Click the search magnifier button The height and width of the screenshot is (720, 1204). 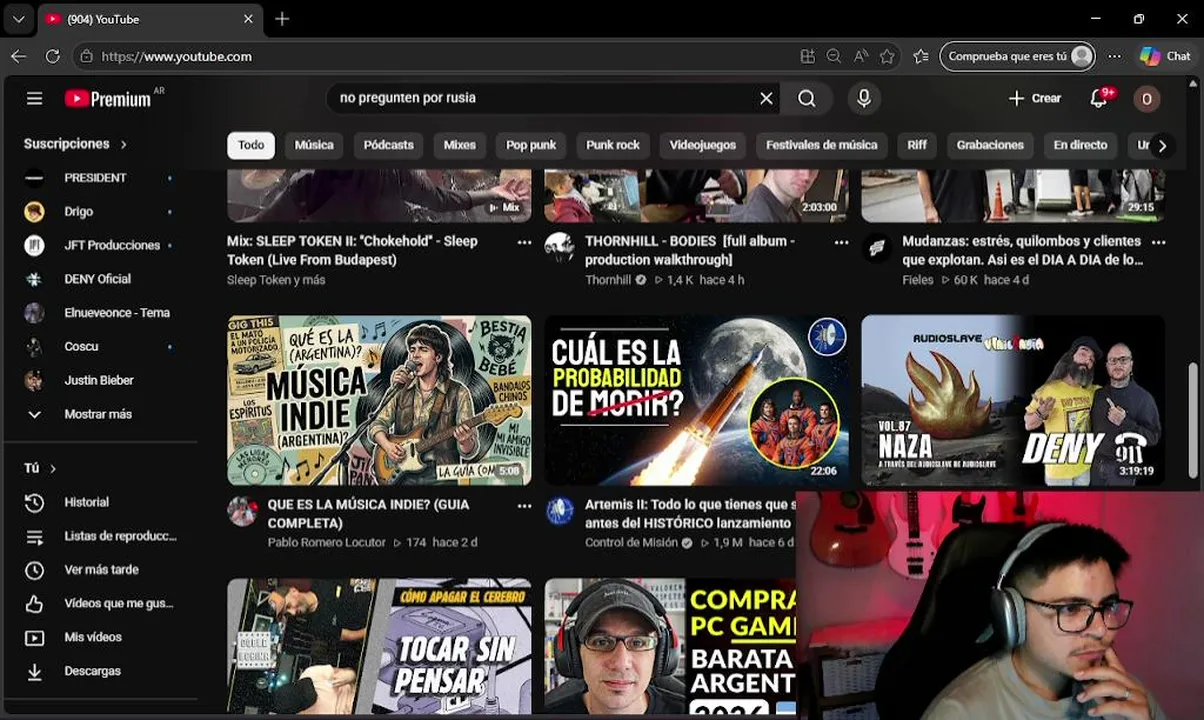(x=807, y=98)
